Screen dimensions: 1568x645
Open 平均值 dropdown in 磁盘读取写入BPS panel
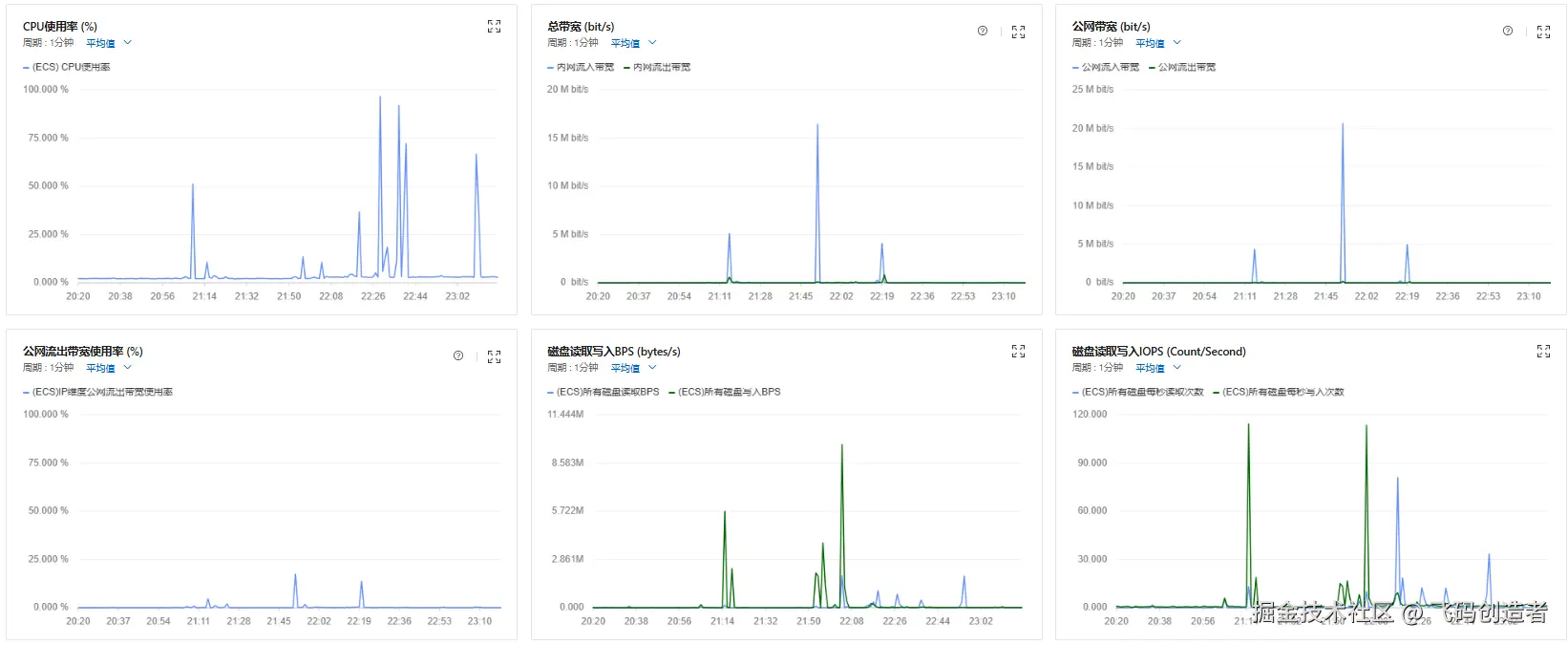tap(633, 368)
